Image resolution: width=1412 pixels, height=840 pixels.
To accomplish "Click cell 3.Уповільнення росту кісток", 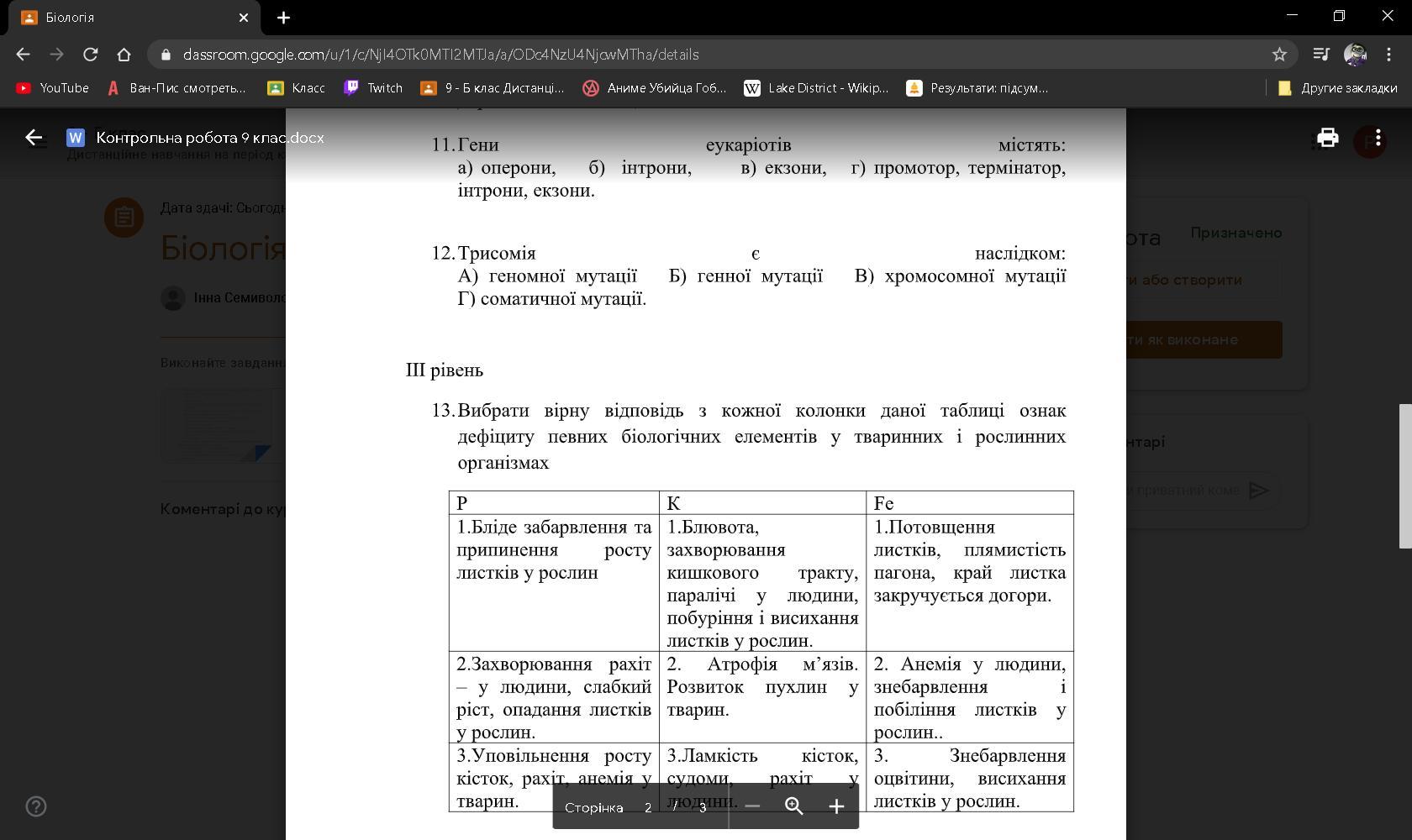I will click(x=554, y=777).
